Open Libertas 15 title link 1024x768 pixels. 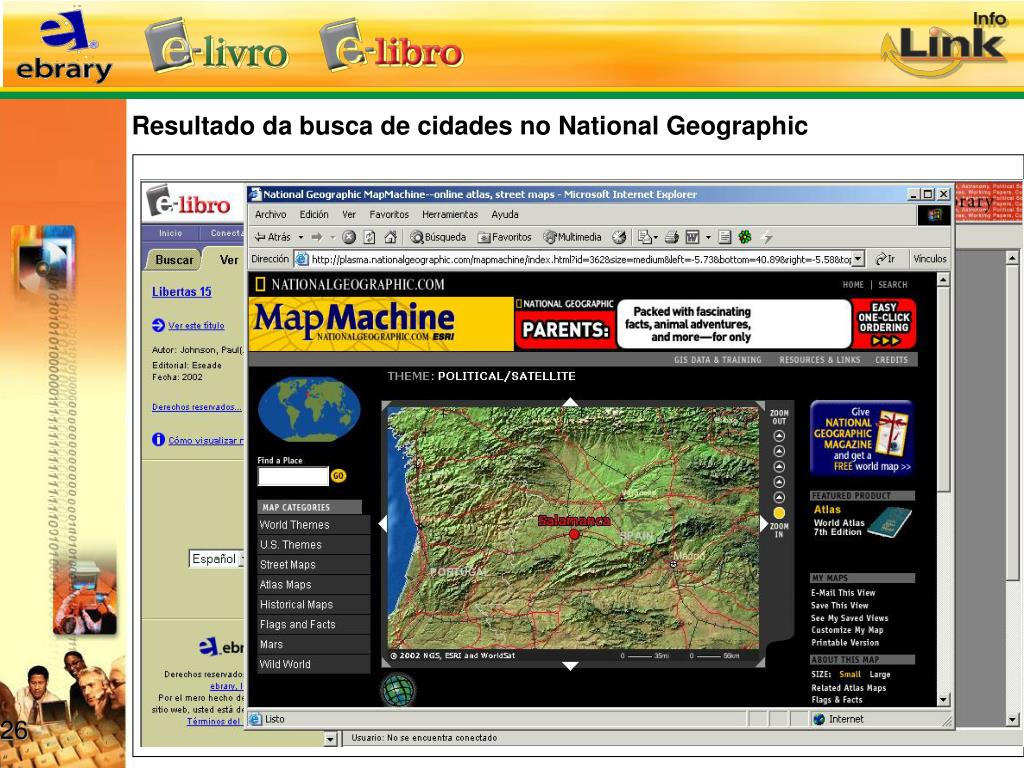point(182,292)
